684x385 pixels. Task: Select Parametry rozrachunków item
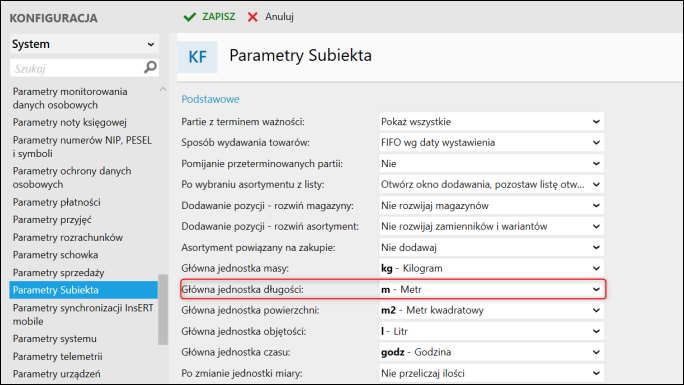[68, 238]
